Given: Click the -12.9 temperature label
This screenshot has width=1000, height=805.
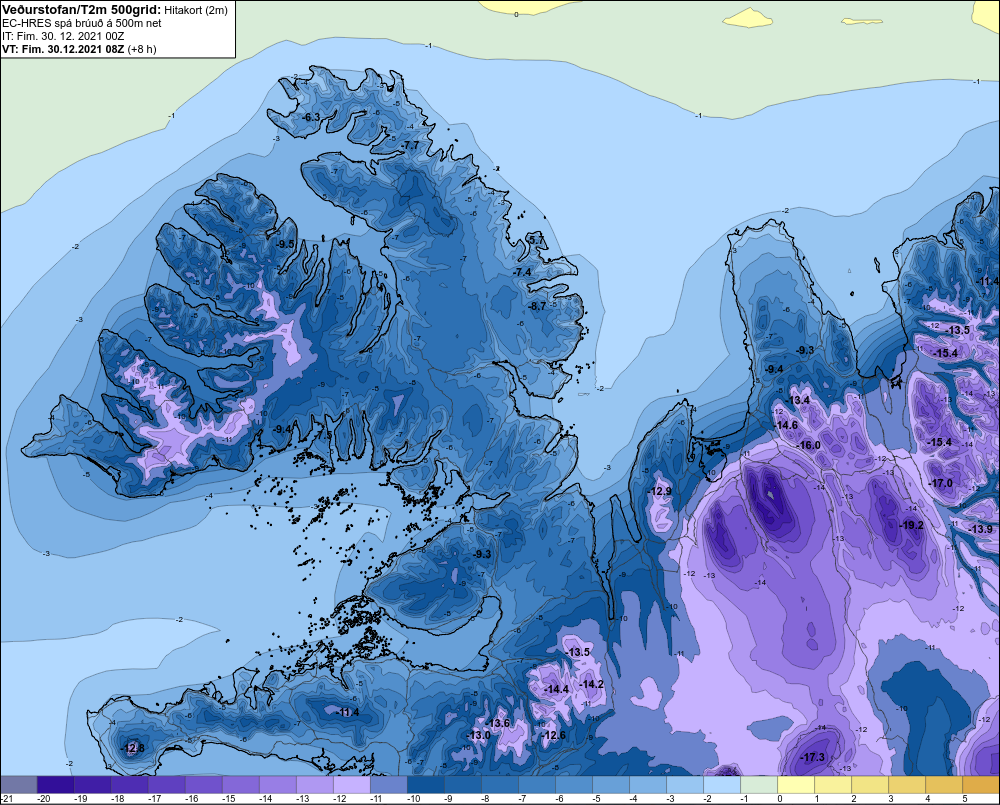Looking at the screenshot, I should coord(659,491).
